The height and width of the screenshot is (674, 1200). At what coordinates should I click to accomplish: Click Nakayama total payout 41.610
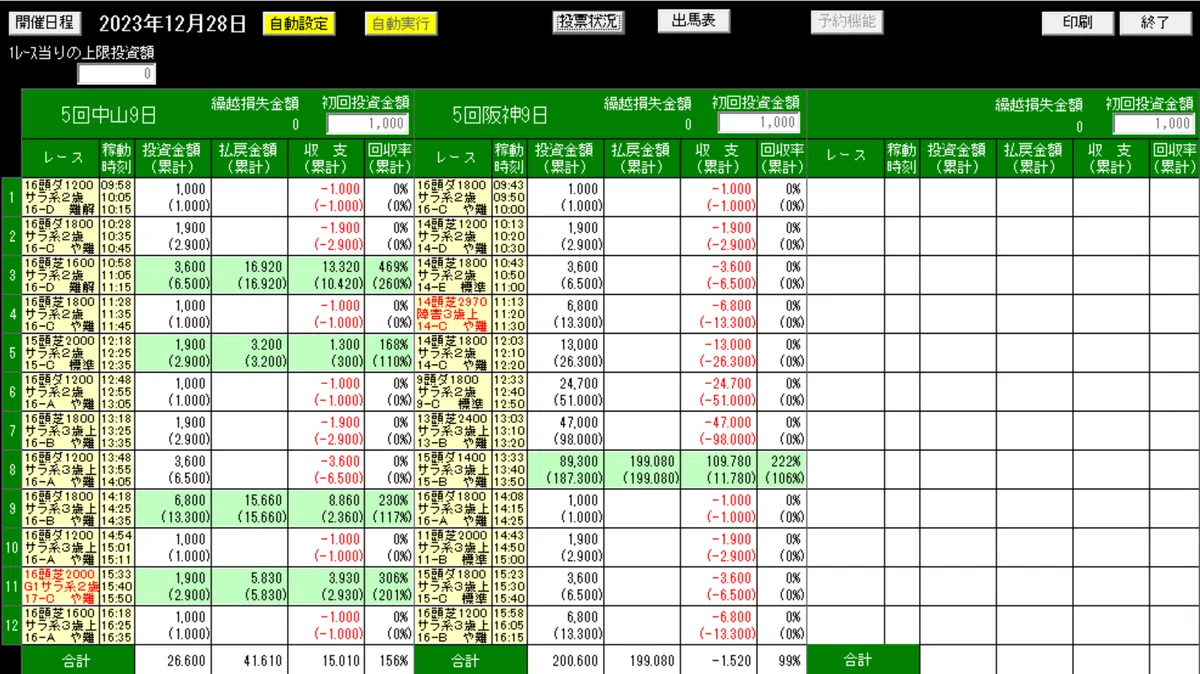[250, 660]
